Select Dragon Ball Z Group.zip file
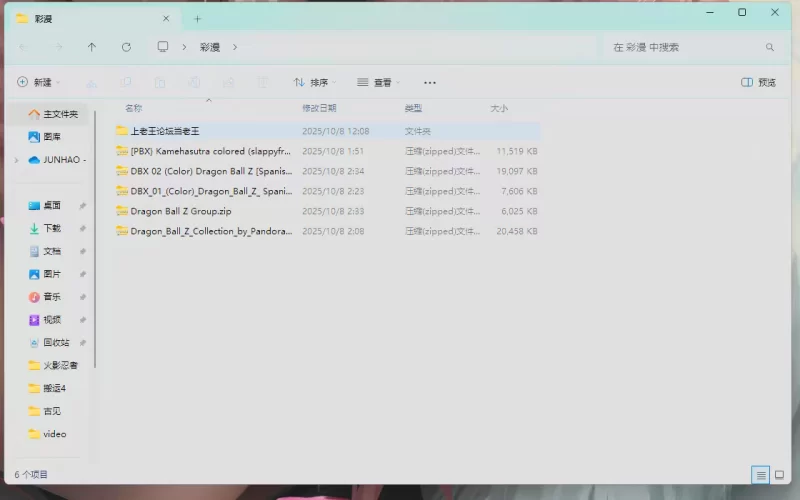 [x=327, y=211]
